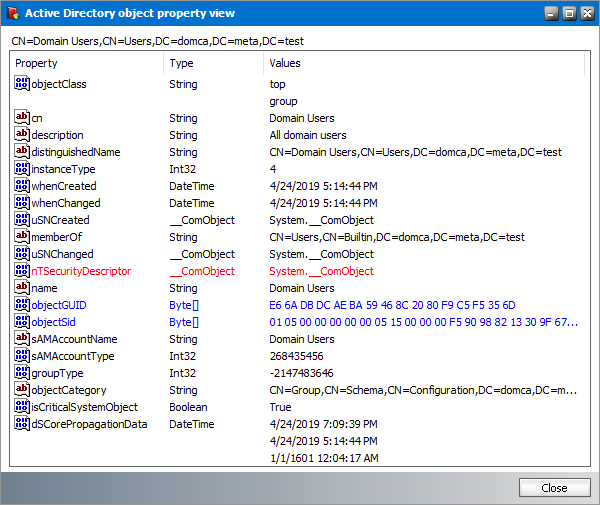The height and width of the screenshot is (505, 600).
Task: Click the ab icon beside distinguishedName
Action: point(22,152)
